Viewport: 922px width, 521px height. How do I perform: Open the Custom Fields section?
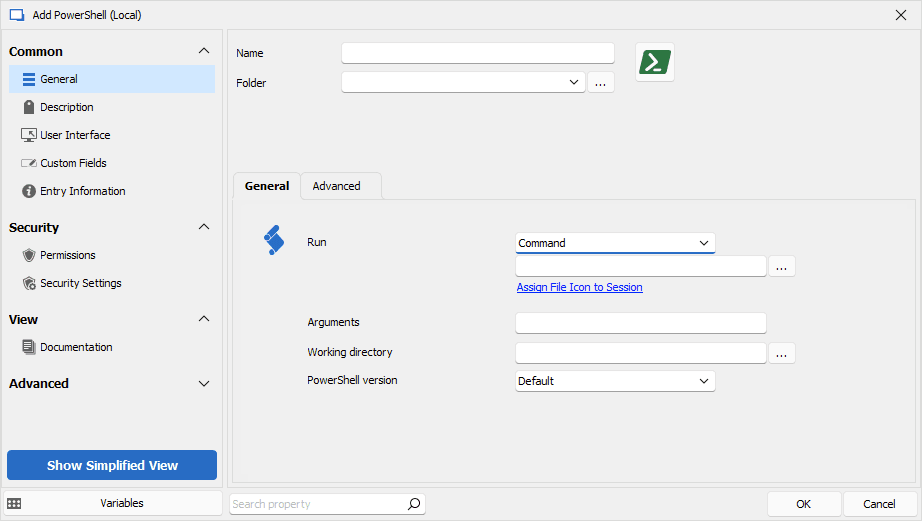tap(73, 163)
